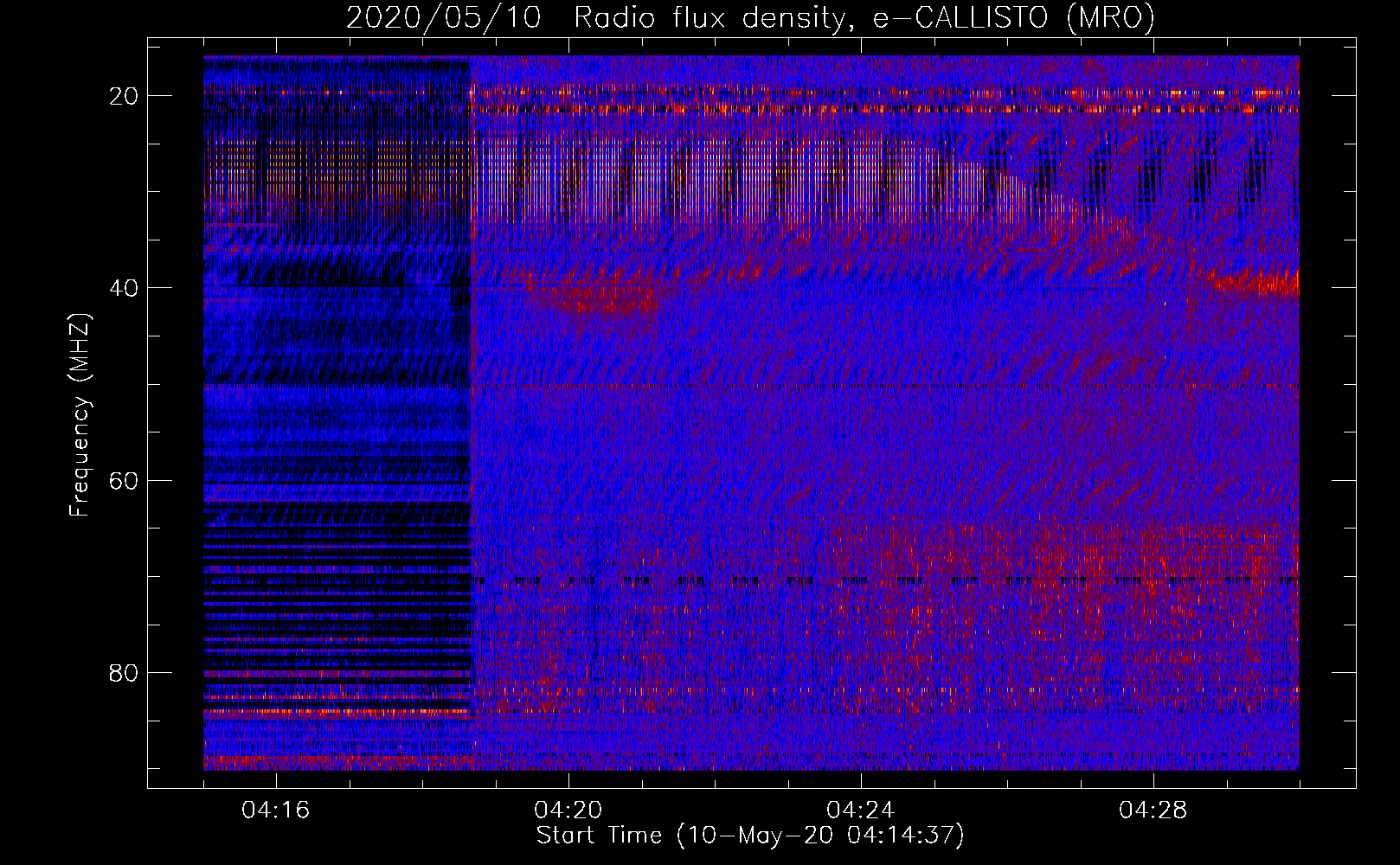Click the 04:24 time tick label
This screenshot has height=865, width=1400.
(861, 811)
